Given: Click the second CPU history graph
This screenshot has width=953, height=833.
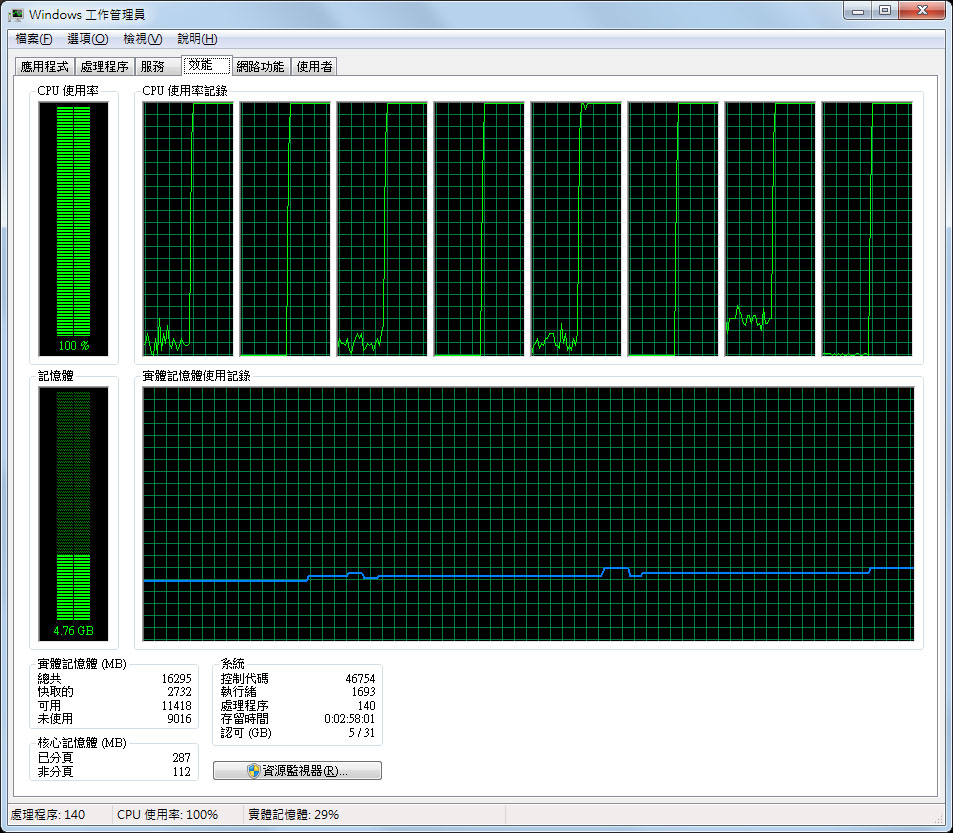Looking at the screenshot, I should 285,228.
